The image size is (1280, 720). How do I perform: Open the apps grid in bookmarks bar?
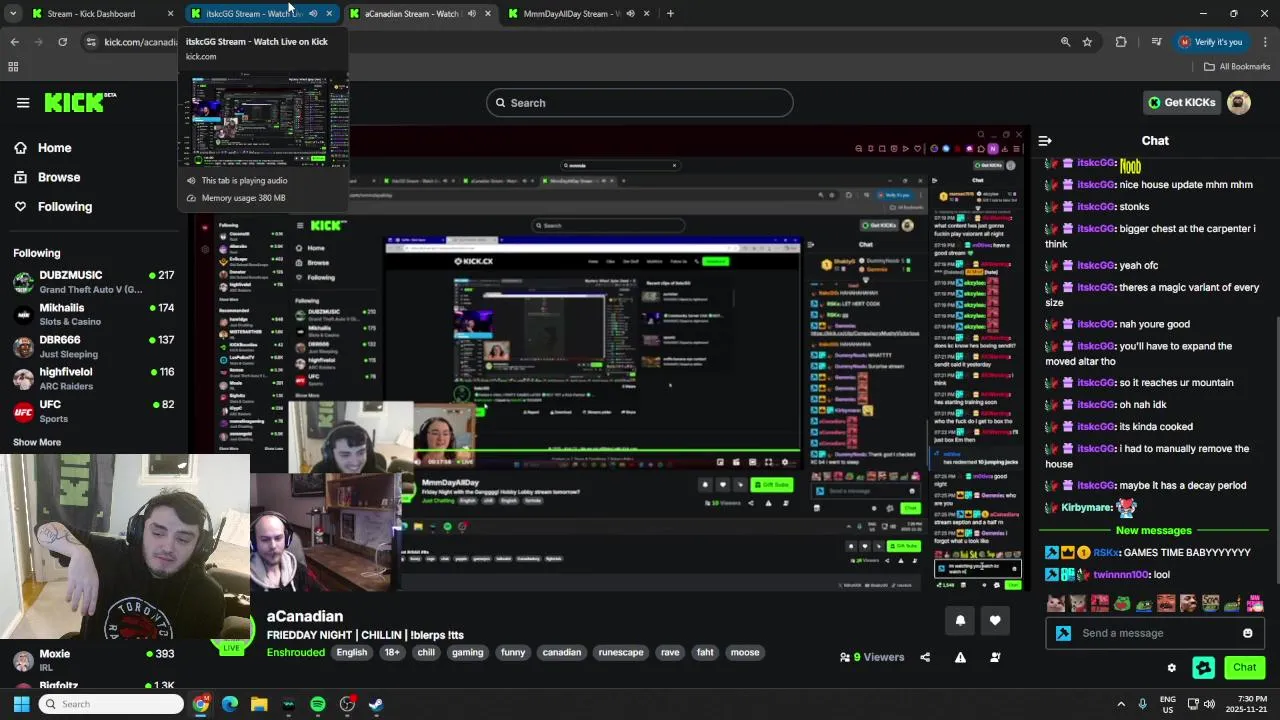pyautogui.click(x=13, y=67)
